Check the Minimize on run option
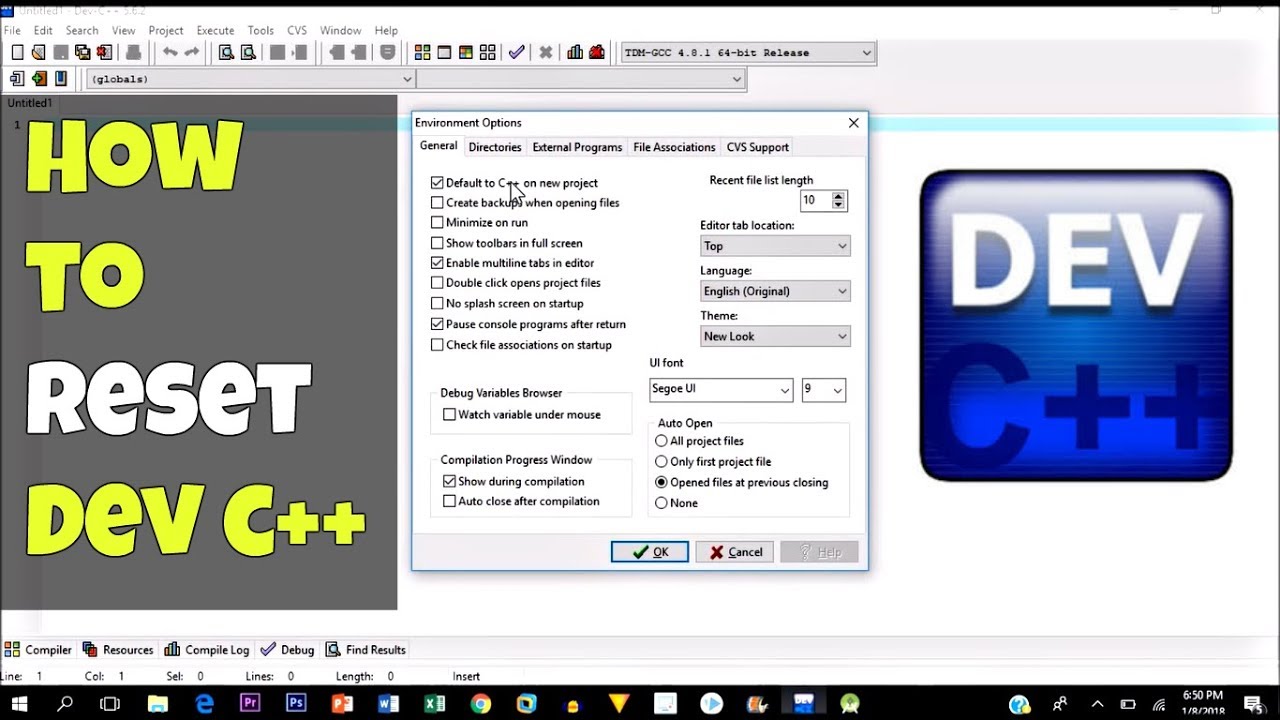Screen dimensions: 1280x720 tap(437, 223)
